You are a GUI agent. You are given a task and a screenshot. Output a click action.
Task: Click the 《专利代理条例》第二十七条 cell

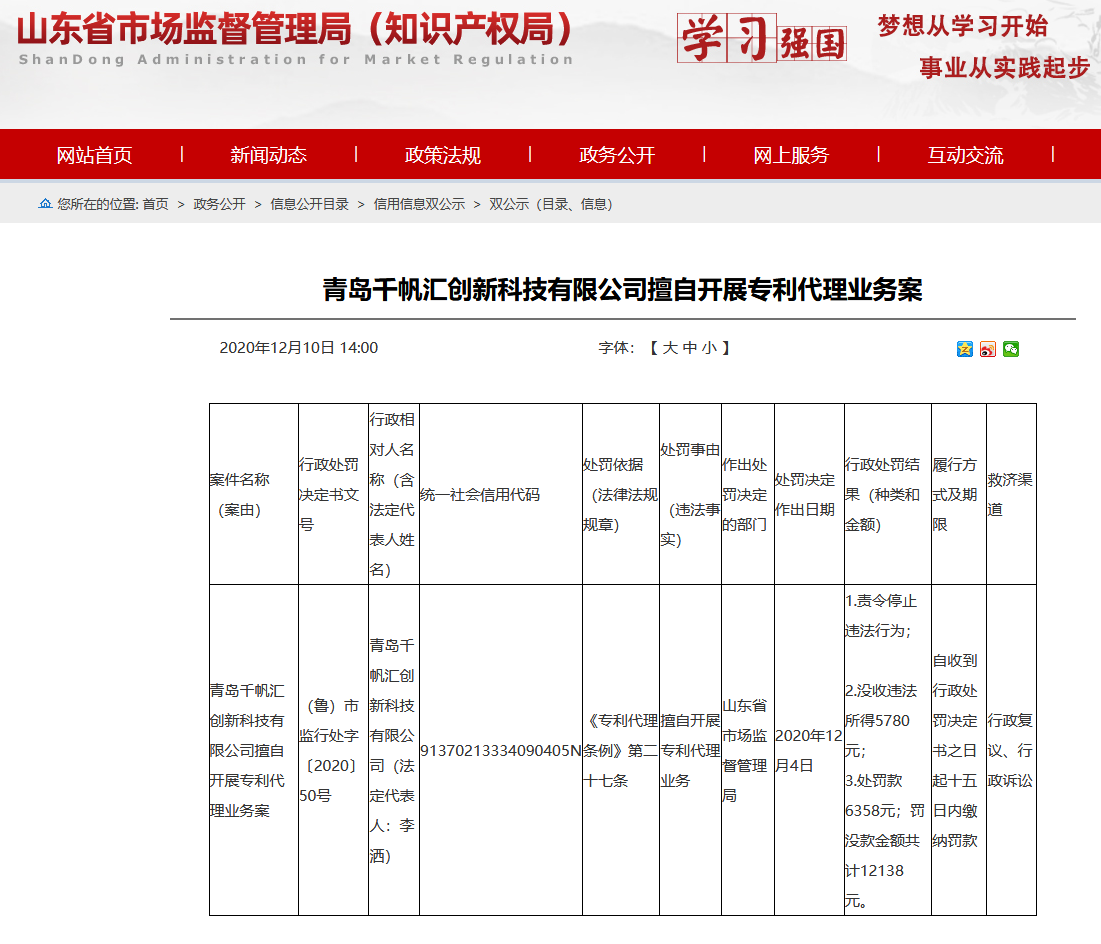click(x=621, y=750)
